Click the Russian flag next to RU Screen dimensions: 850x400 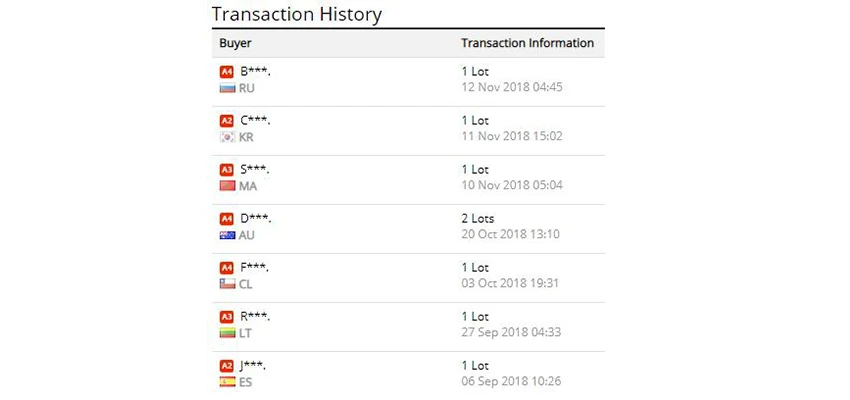click(x=227, y=88)
